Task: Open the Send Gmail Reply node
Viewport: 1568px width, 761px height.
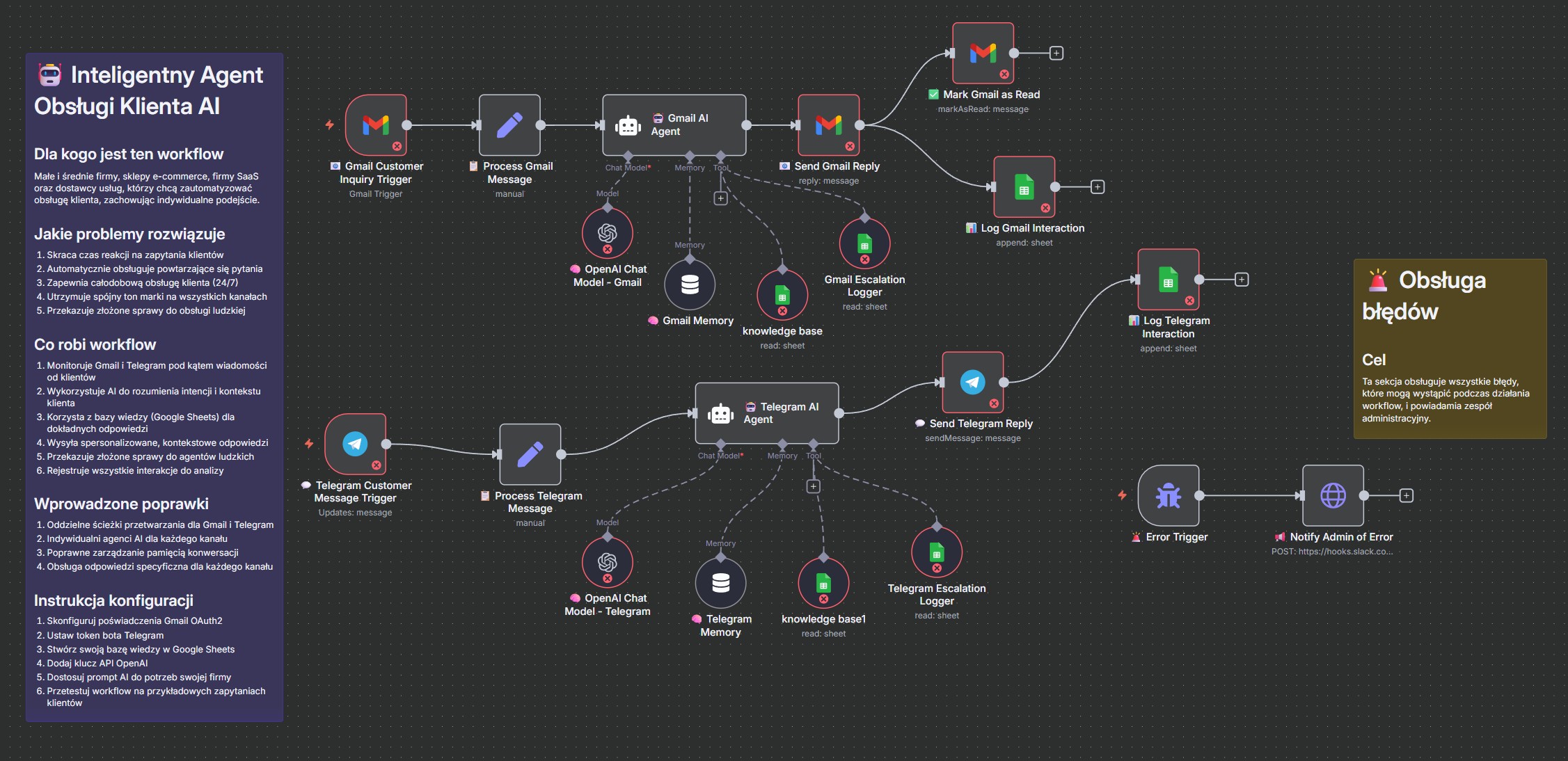Action: click(828, 125)
